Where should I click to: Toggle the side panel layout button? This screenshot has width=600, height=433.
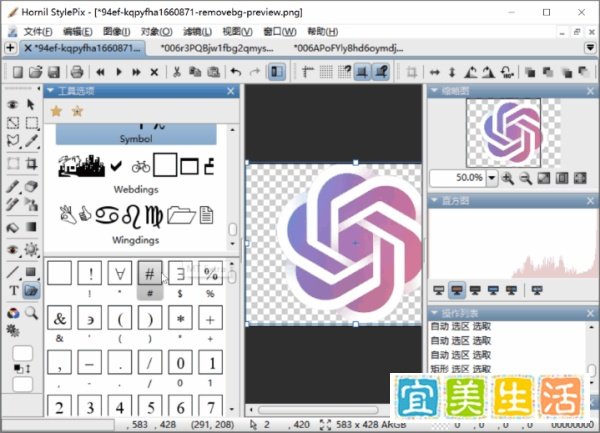277,72
